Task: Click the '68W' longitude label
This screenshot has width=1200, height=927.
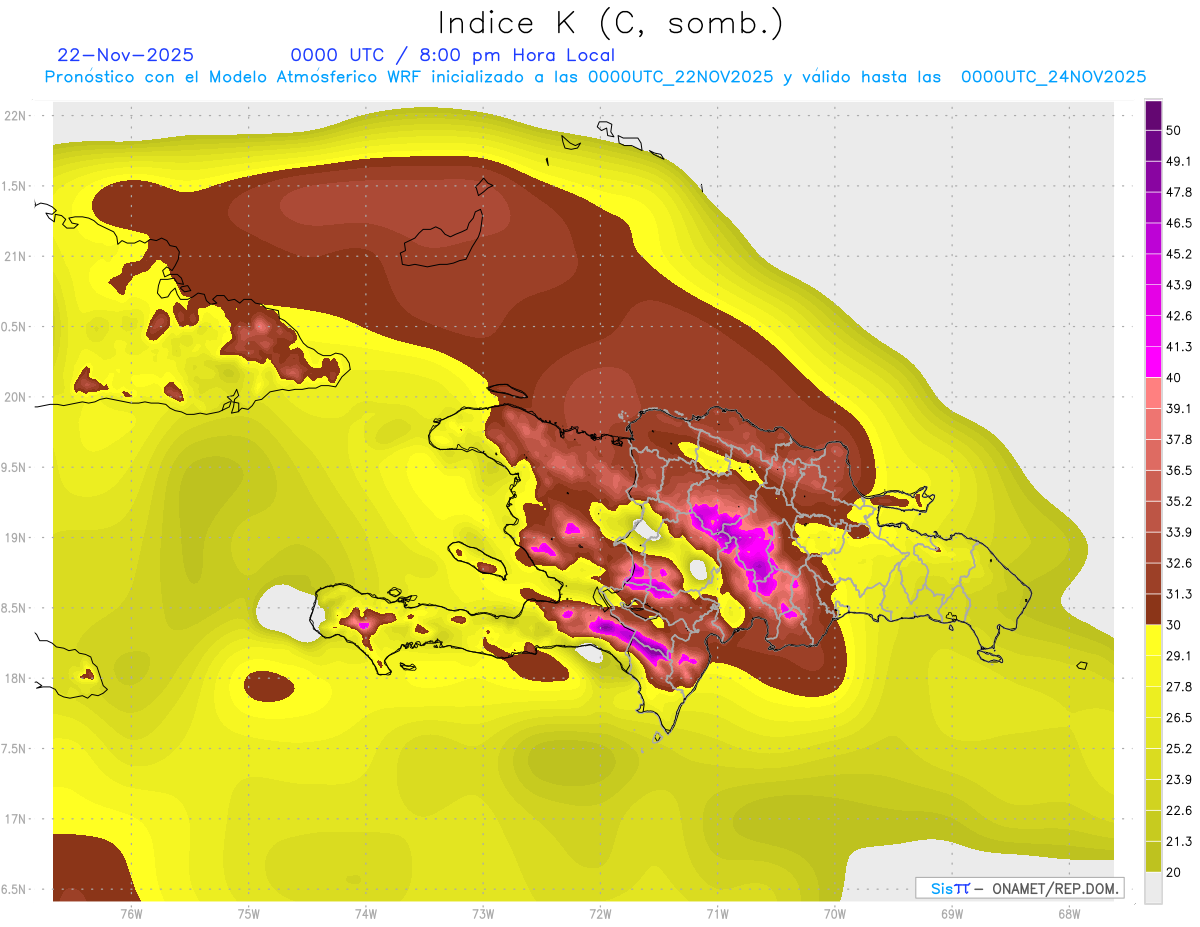Action: pyautogui.click(x=1069, y=913)
